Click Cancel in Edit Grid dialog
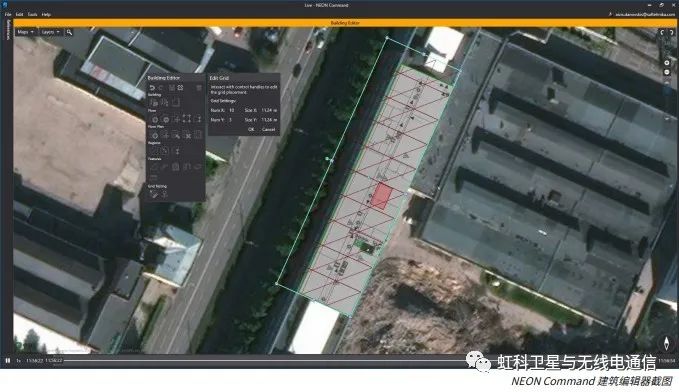This screenshot has width=679, height=392. (268, 129)
